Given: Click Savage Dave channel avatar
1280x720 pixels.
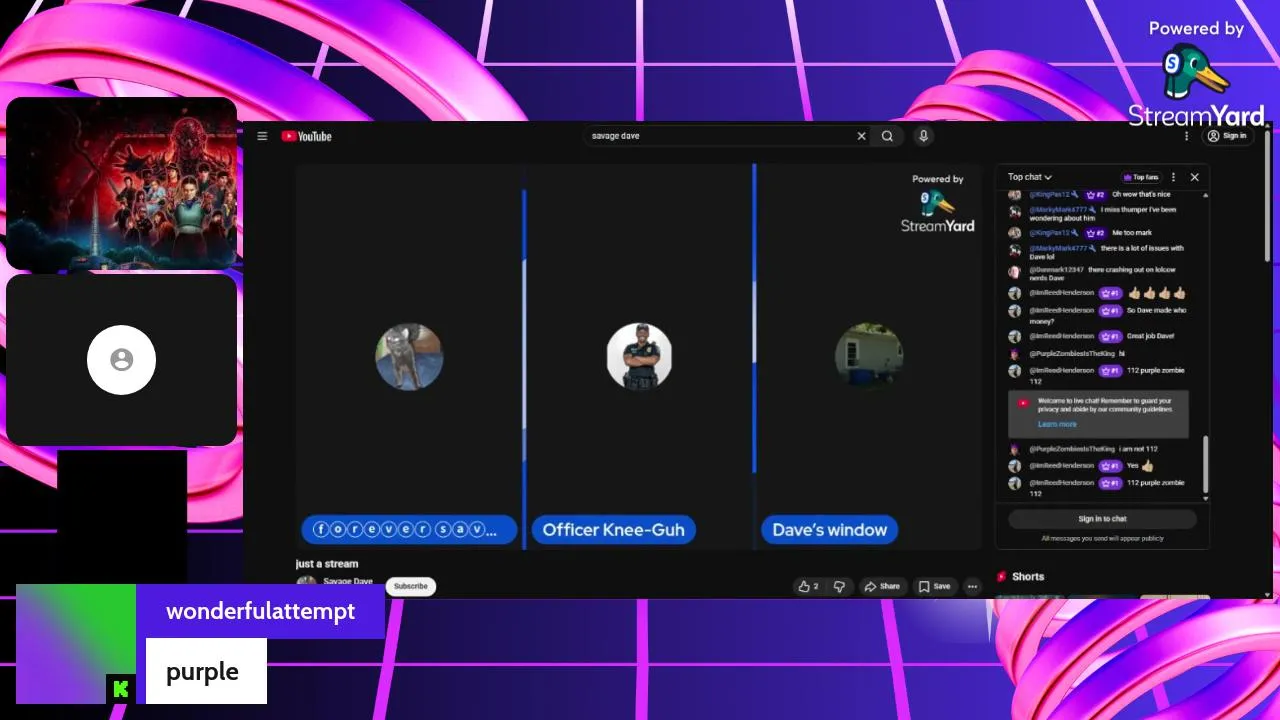Looking at the screenshot, I should coord(306,585).
